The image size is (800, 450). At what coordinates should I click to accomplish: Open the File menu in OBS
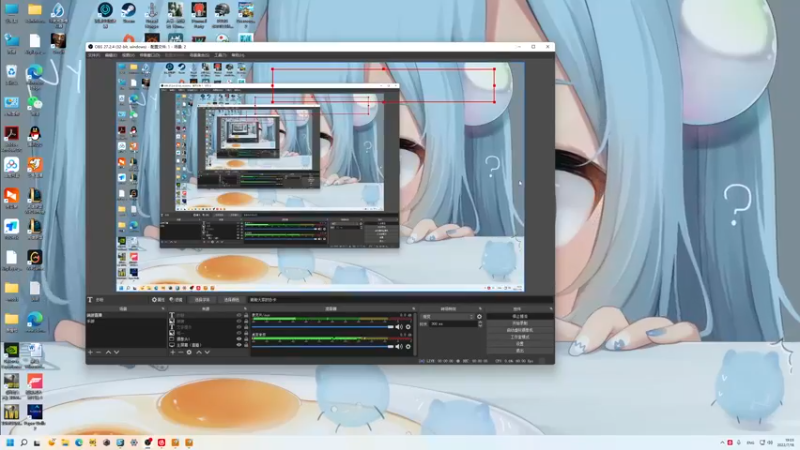coord(94,55)
